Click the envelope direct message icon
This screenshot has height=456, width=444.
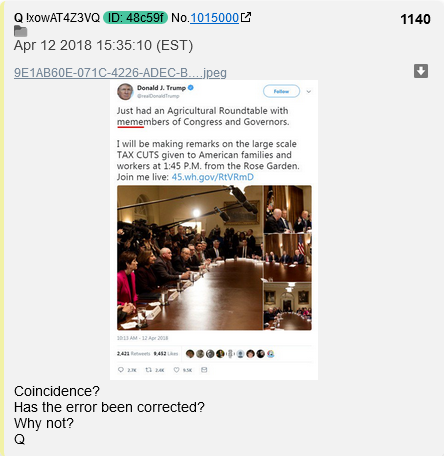tap(204, 370)
